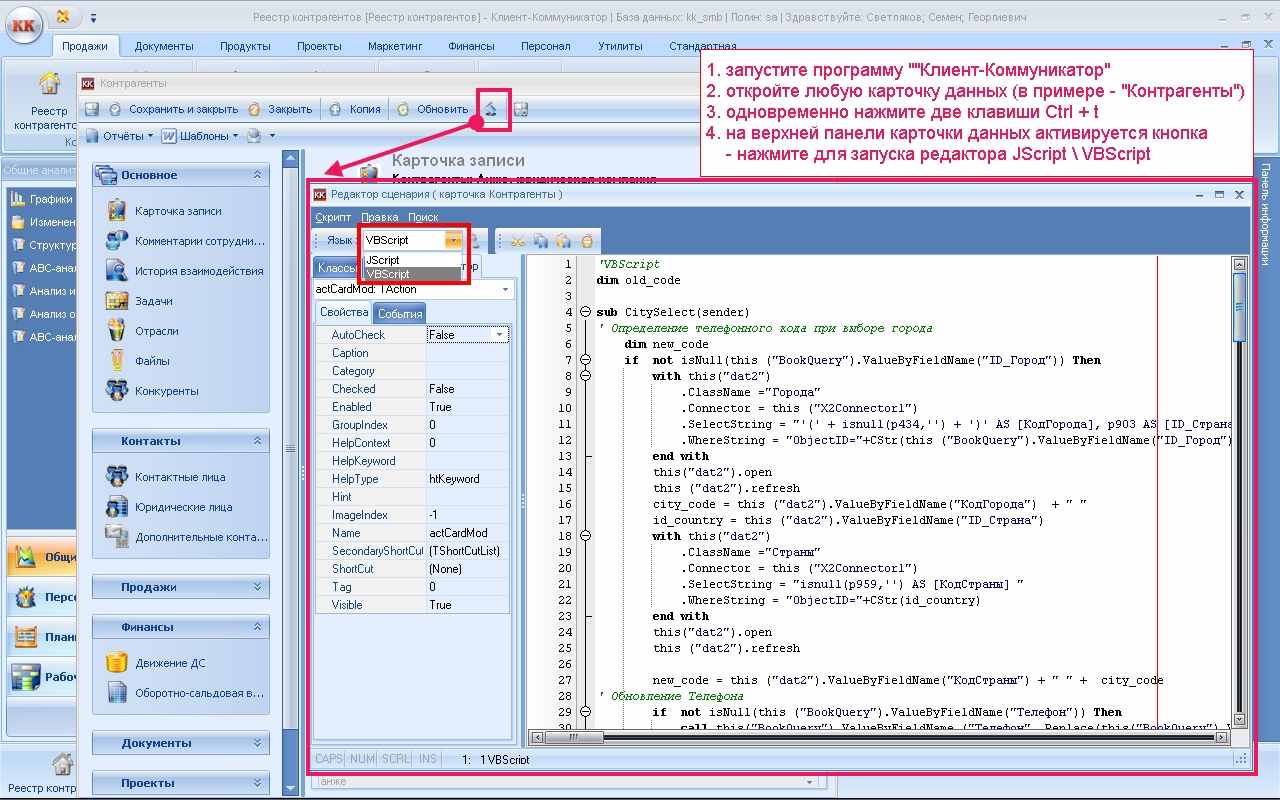Open the Шаблоны dropdown menu

200,136
